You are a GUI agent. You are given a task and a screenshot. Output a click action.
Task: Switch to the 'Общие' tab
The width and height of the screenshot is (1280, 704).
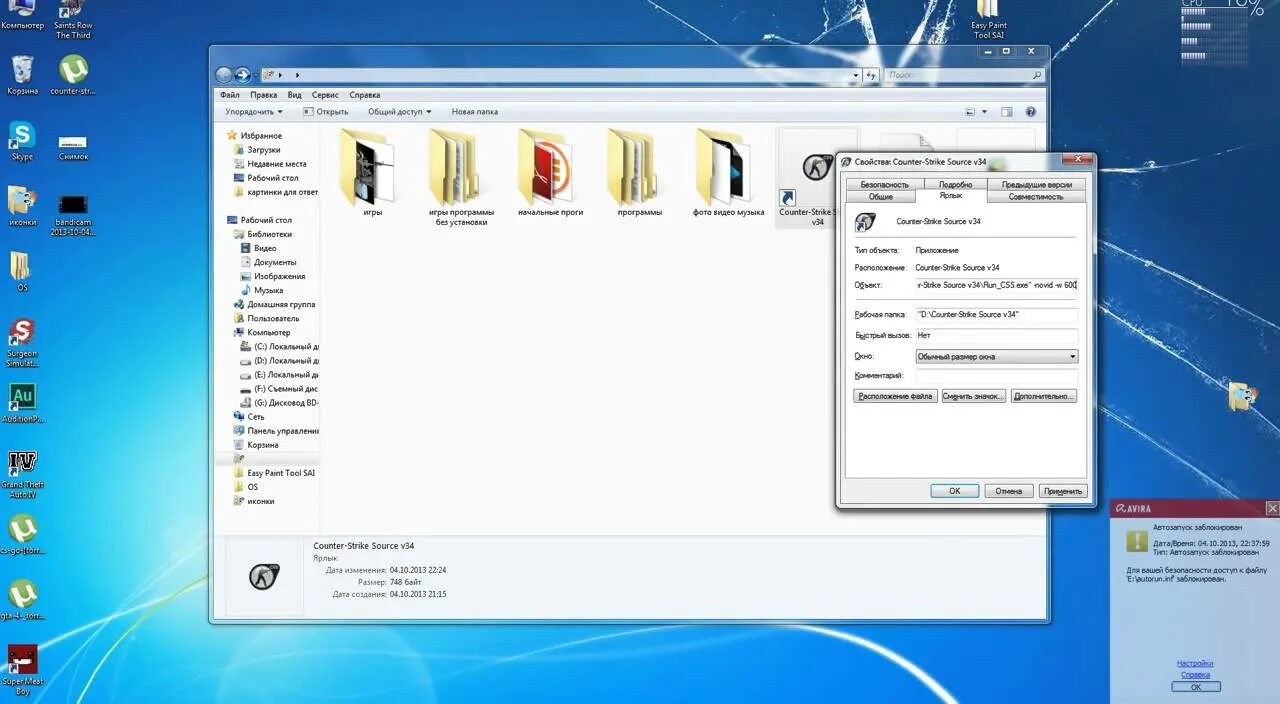click(x=880, y=197)
